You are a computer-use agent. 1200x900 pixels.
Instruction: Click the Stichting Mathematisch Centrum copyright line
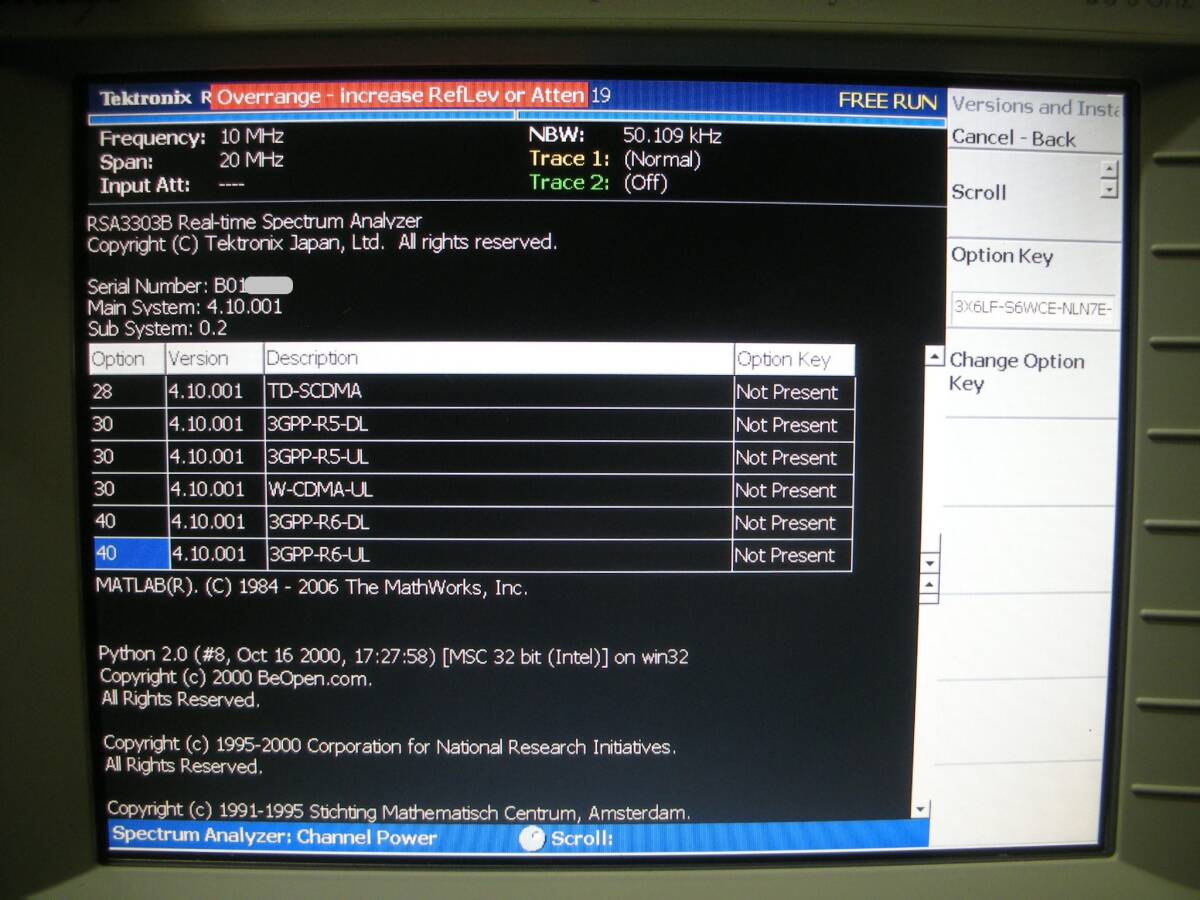pyautogui.click(x=398, y=810)
